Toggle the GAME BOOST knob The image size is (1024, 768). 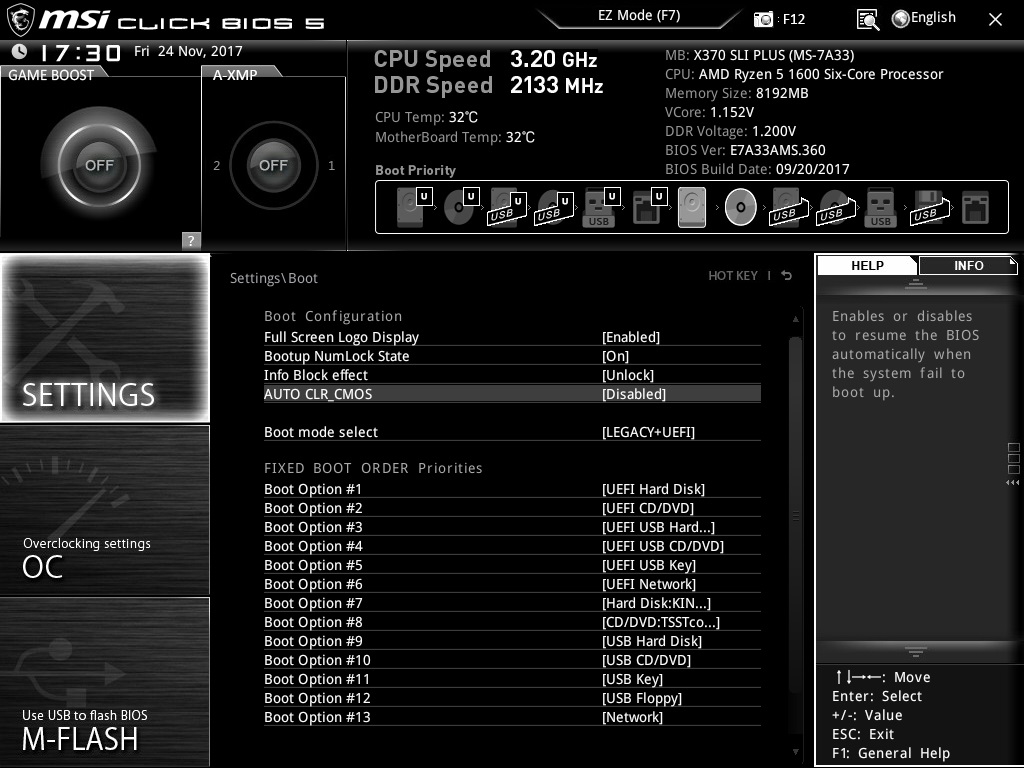click(x=99, y=165)
